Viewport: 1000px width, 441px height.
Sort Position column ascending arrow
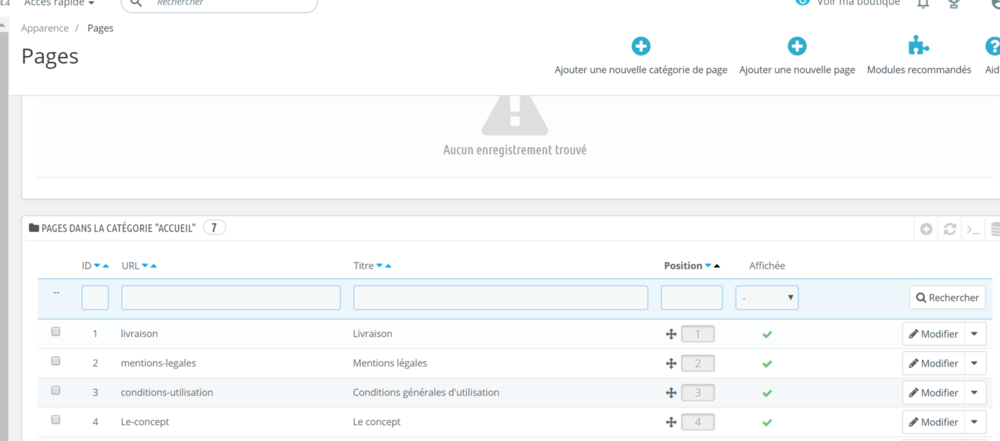717,266
